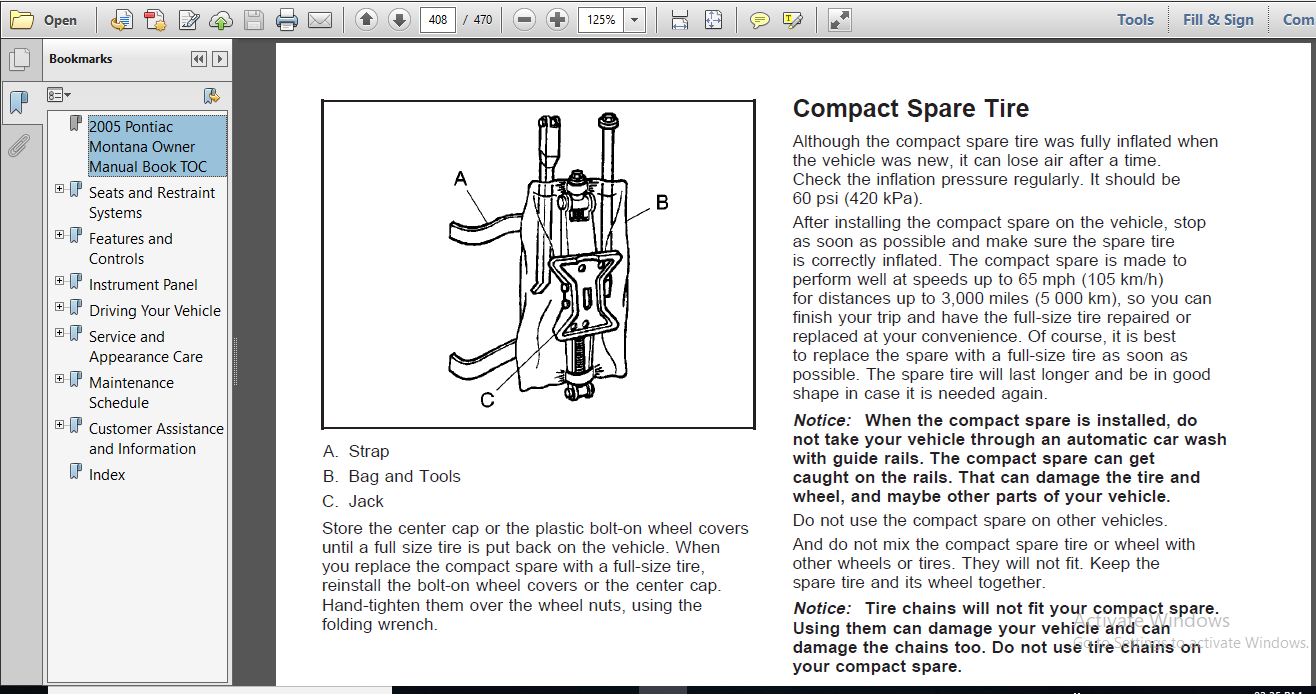Expand the Instrument Panel bookmark
Screen dimensions: 1316x694
[x=60, y=280]
